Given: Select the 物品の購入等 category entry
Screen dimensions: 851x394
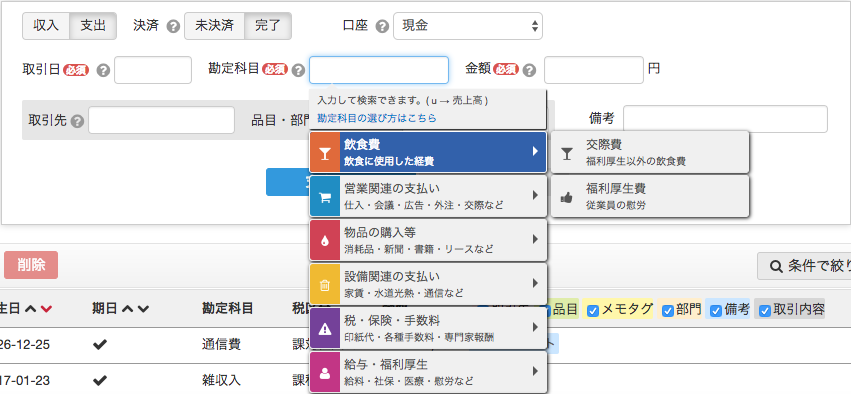Looking at the screenshot, I should [428, 240].
